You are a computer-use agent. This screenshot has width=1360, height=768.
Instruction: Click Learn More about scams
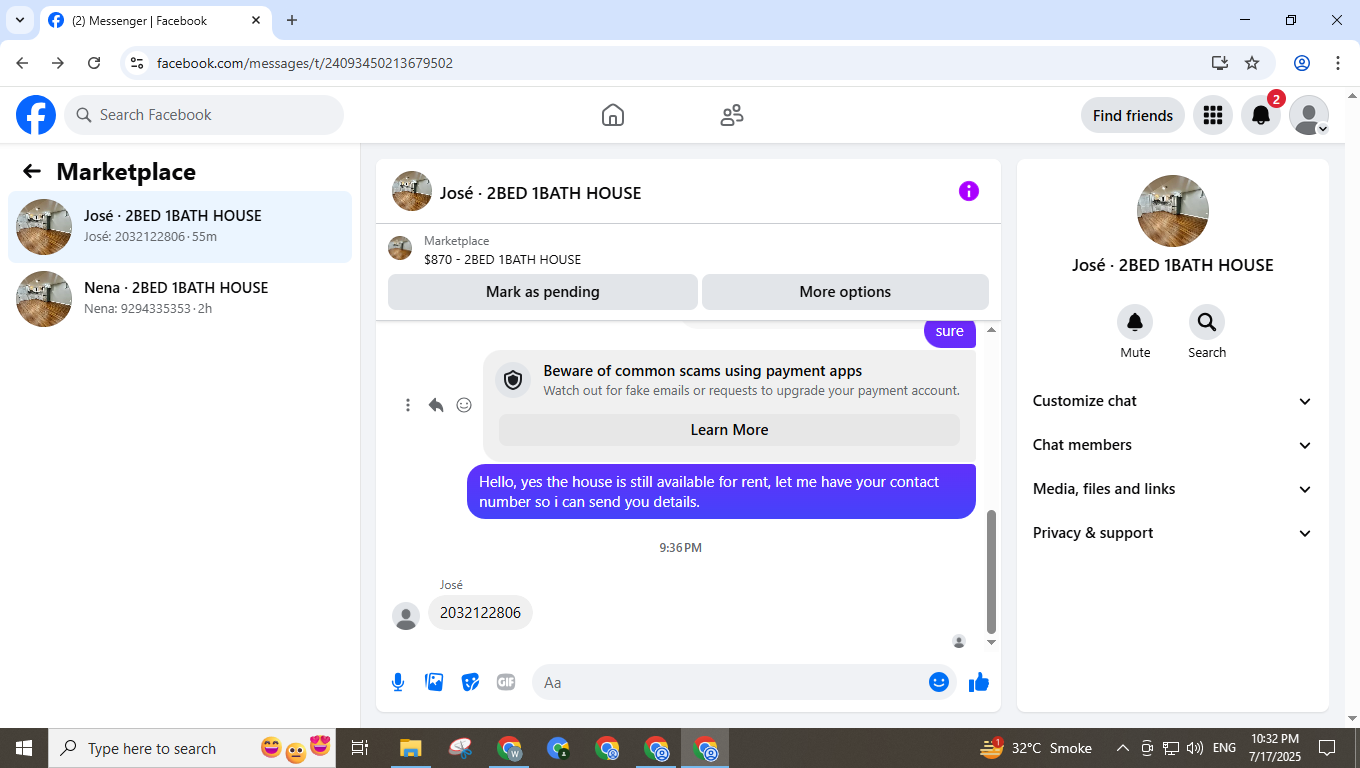click(x=729, y=430)
